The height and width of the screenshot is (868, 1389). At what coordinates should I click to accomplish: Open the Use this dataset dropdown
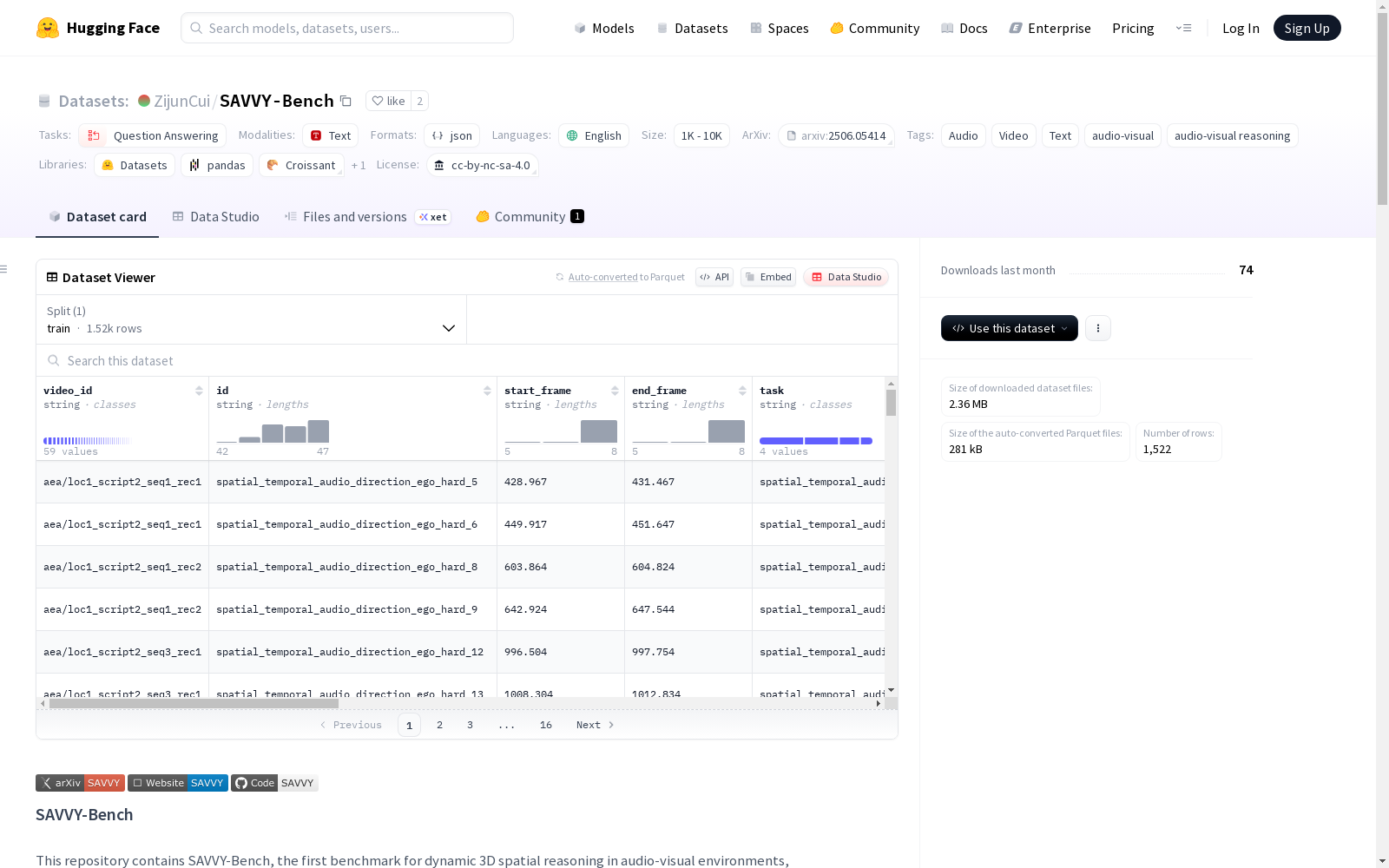coord(1010,328)
